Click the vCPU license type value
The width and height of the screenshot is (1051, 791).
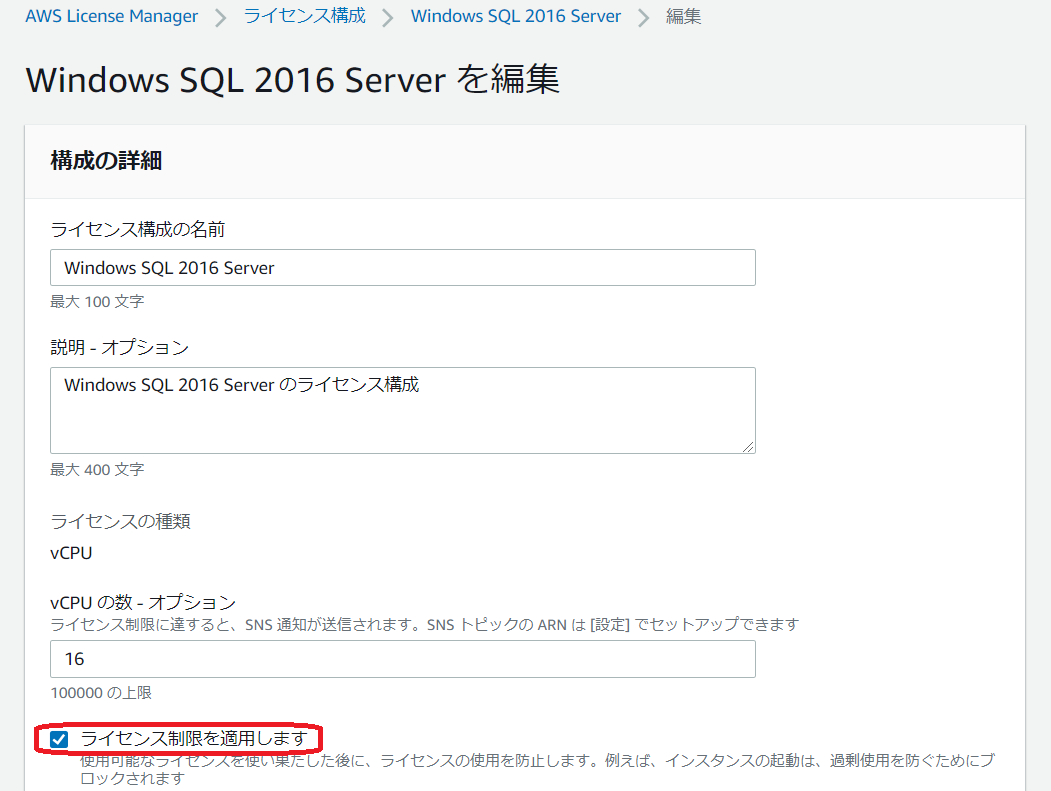tap(71, 553)
